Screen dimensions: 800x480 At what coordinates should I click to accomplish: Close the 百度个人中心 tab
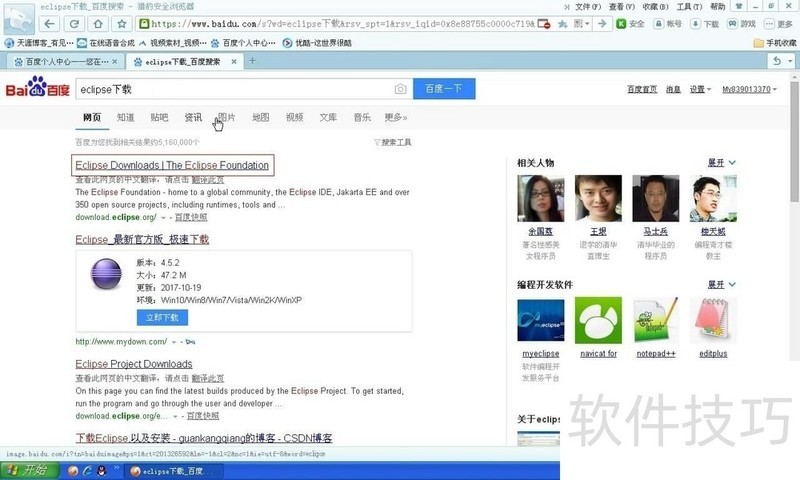coord(115,61)
